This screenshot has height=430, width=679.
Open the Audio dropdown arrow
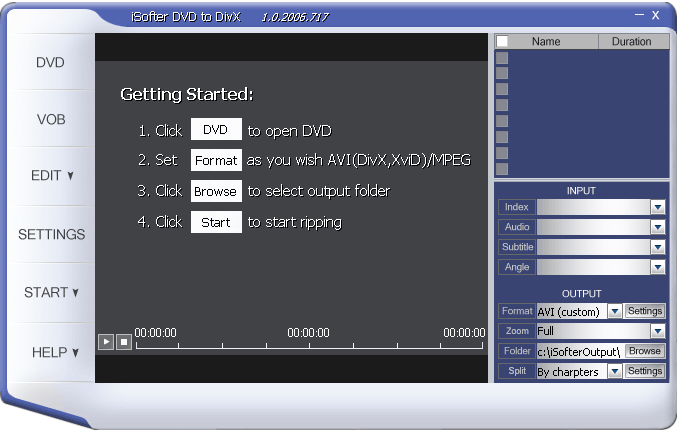[658, 227]
